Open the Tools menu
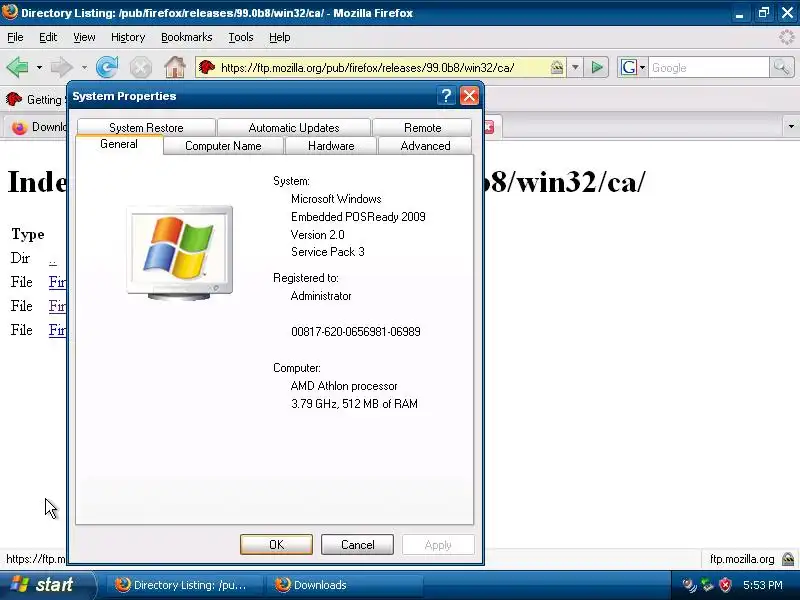800x600 pixels. point(241,37)
